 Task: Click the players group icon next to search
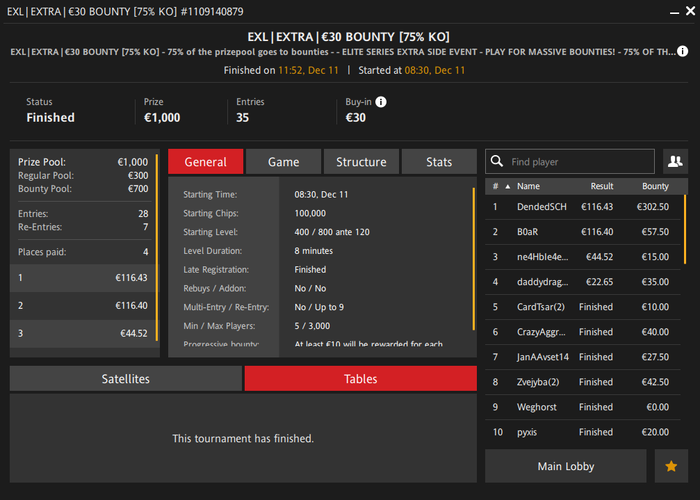[675, 161]
